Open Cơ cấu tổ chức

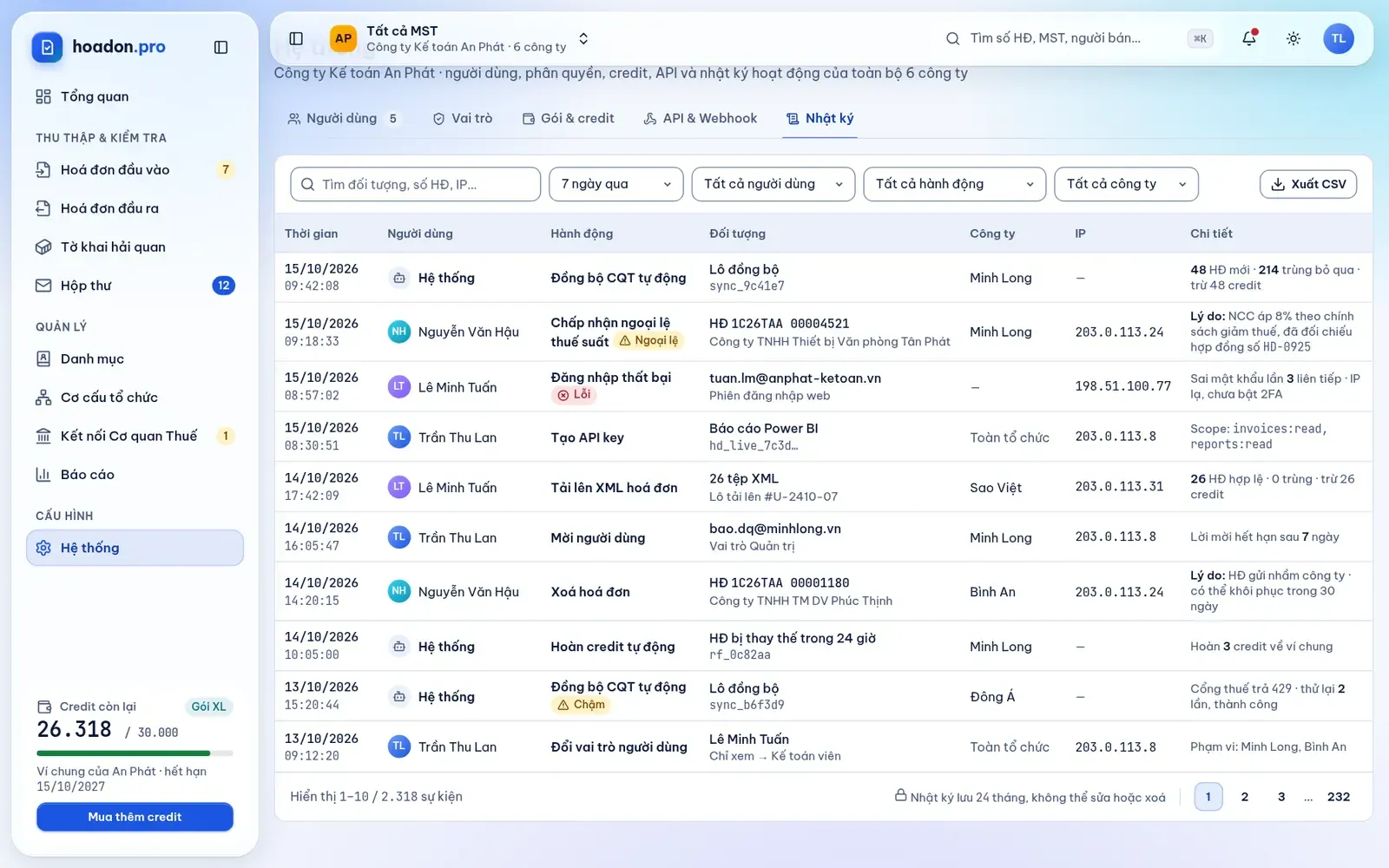135,397
